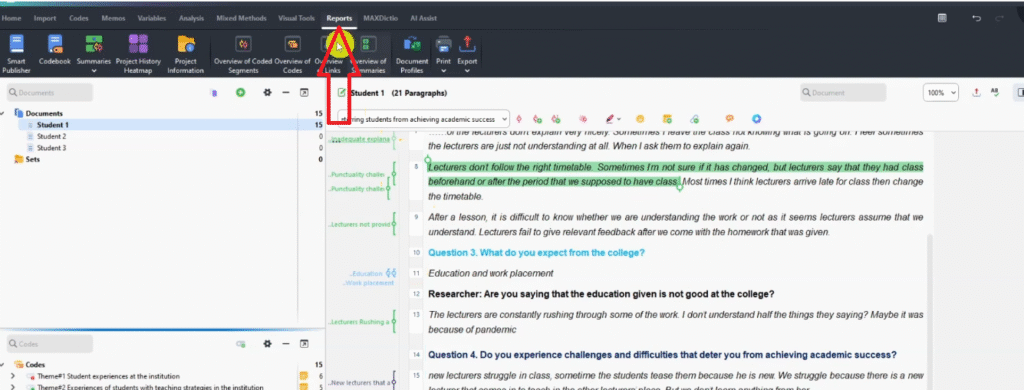Click the 'Education' code label in margin
This screenshot has width=1024, height=390.
pos(366,273)
